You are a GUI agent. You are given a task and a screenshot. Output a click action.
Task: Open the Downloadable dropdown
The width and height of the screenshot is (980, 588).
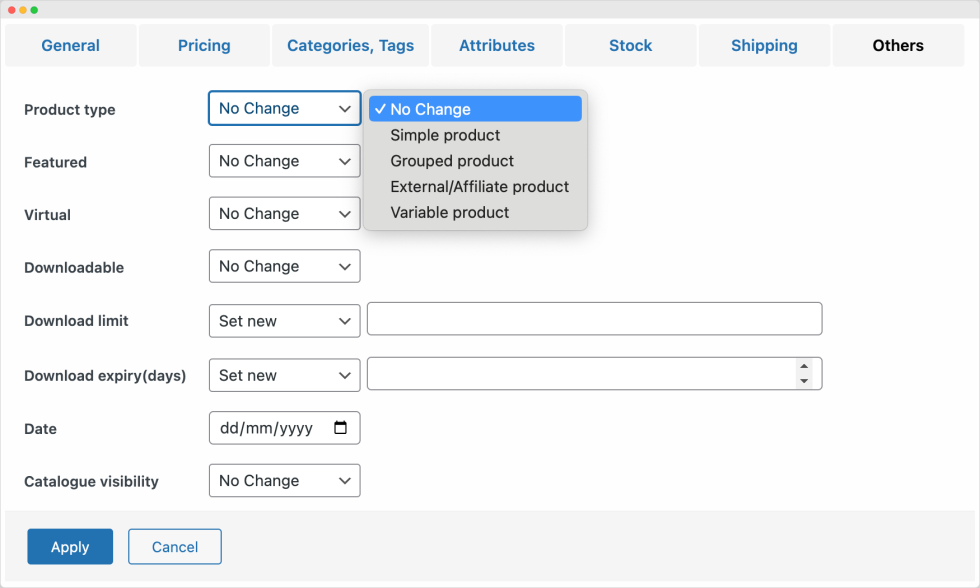284,267
